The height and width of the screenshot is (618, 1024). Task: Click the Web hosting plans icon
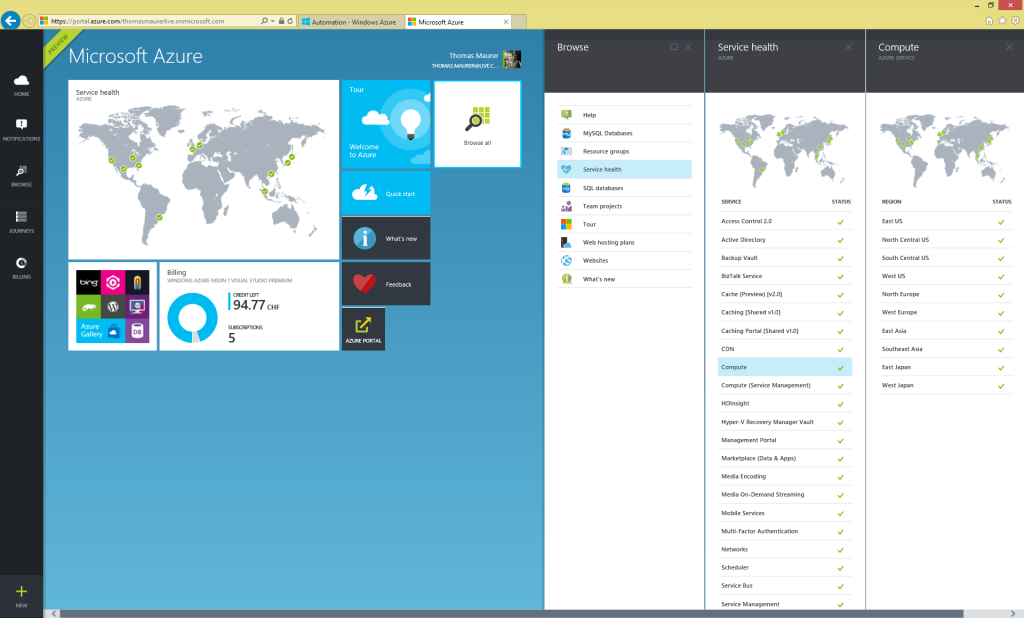566,242
